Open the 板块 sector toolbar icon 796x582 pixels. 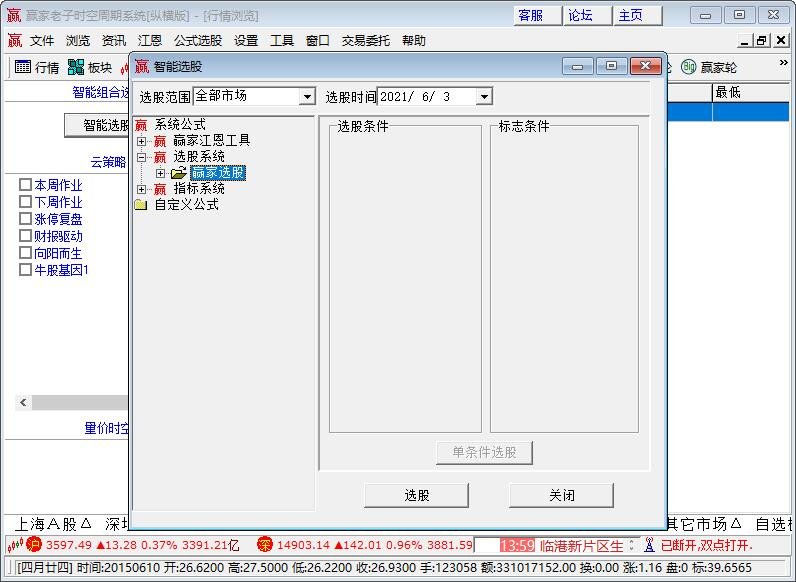(x=76, y=67)
